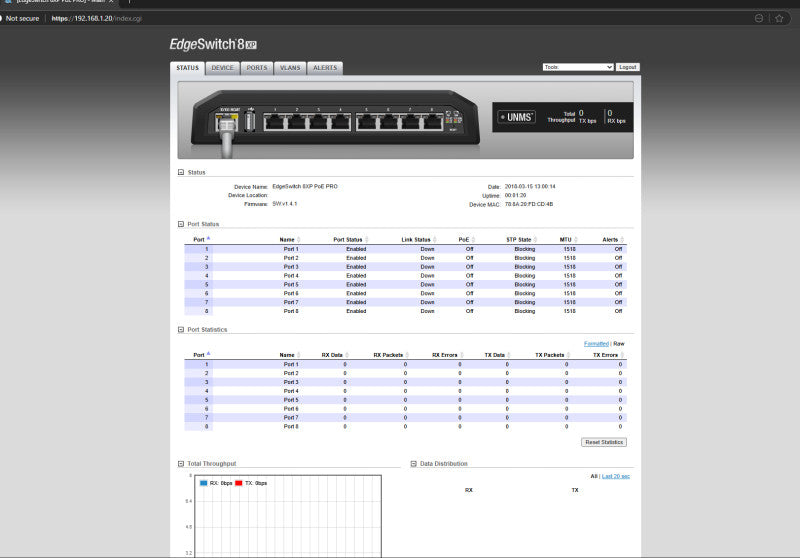Click firmware version SW.v1.4.1 text

[x=285, y=204]
